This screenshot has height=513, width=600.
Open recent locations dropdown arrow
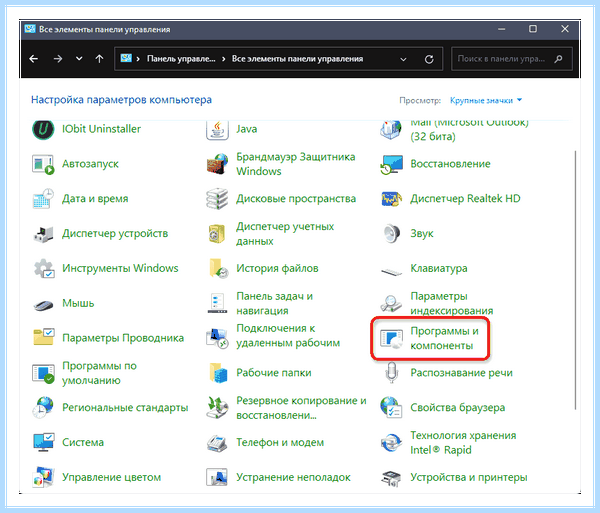79,59
